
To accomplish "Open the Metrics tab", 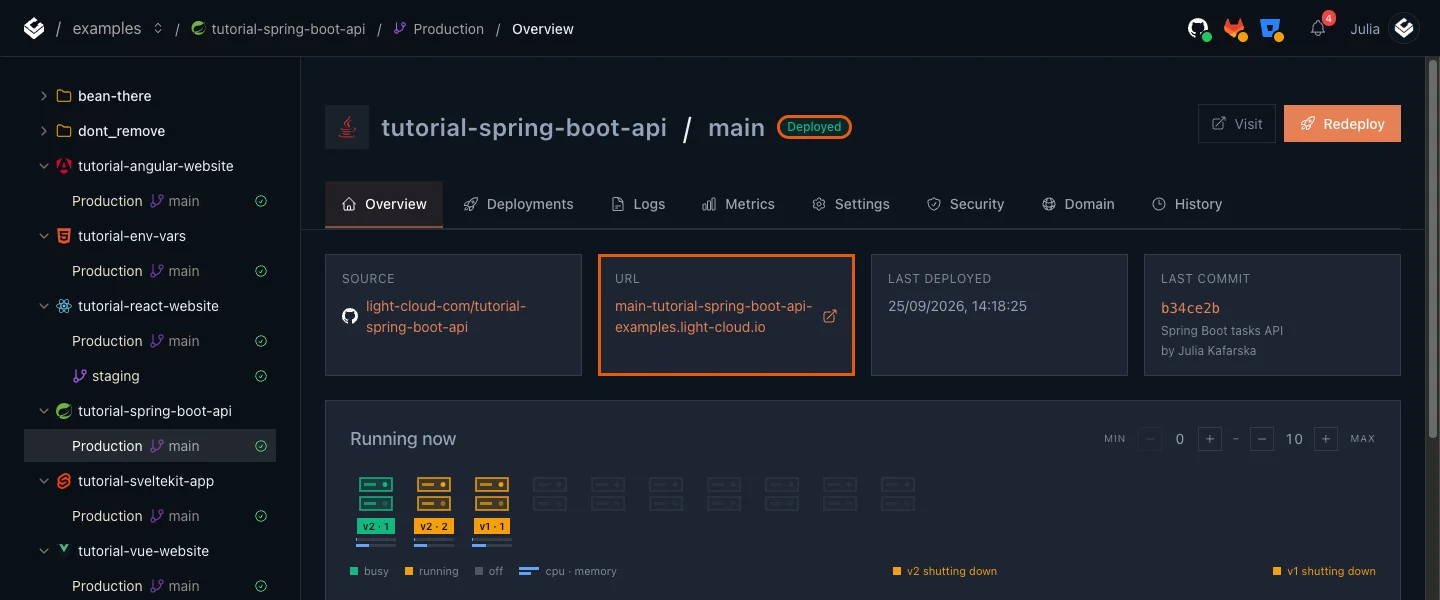I will pos(738,204).
